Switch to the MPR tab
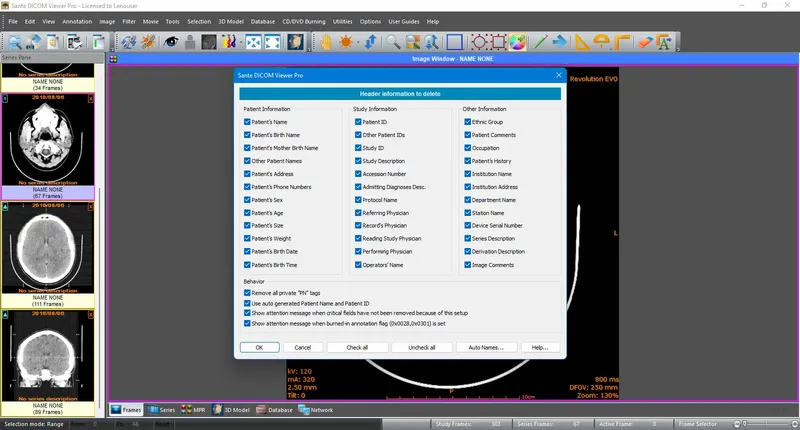Screen dimensions: 800x430 point(193,410)
